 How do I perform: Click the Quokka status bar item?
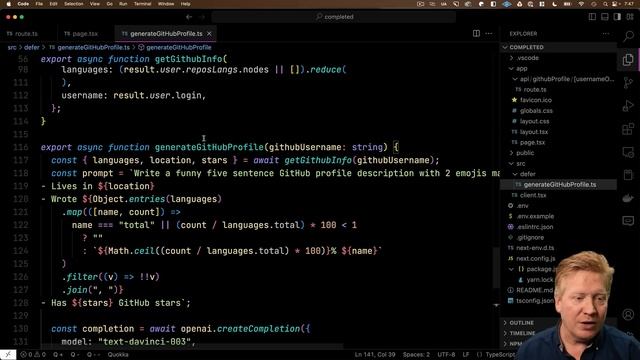[x=118, y=355]
